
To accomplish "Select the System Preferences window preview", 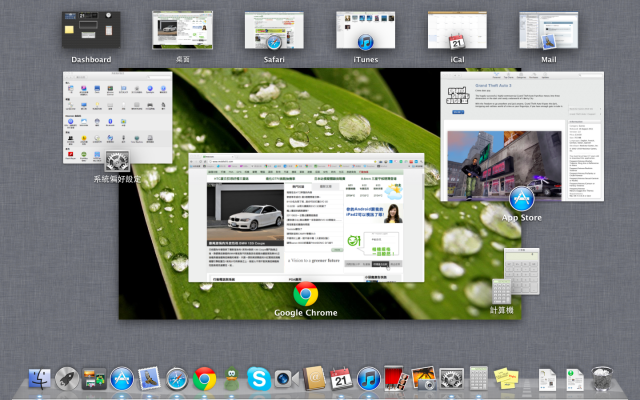I will (x=118, y=118).
